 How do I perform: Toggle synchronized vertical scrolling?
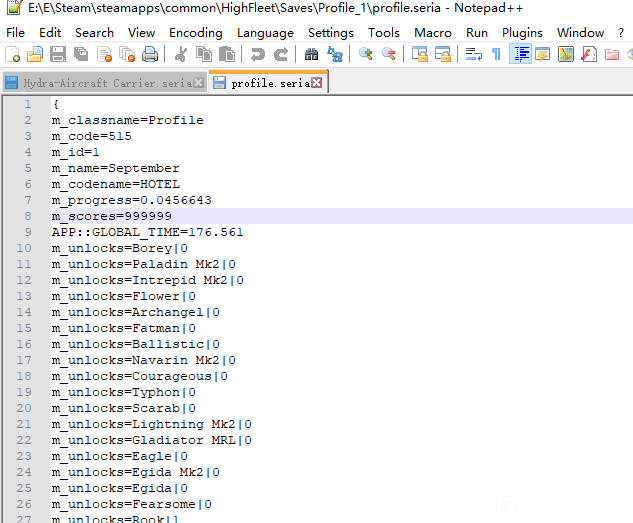[419, 54]
